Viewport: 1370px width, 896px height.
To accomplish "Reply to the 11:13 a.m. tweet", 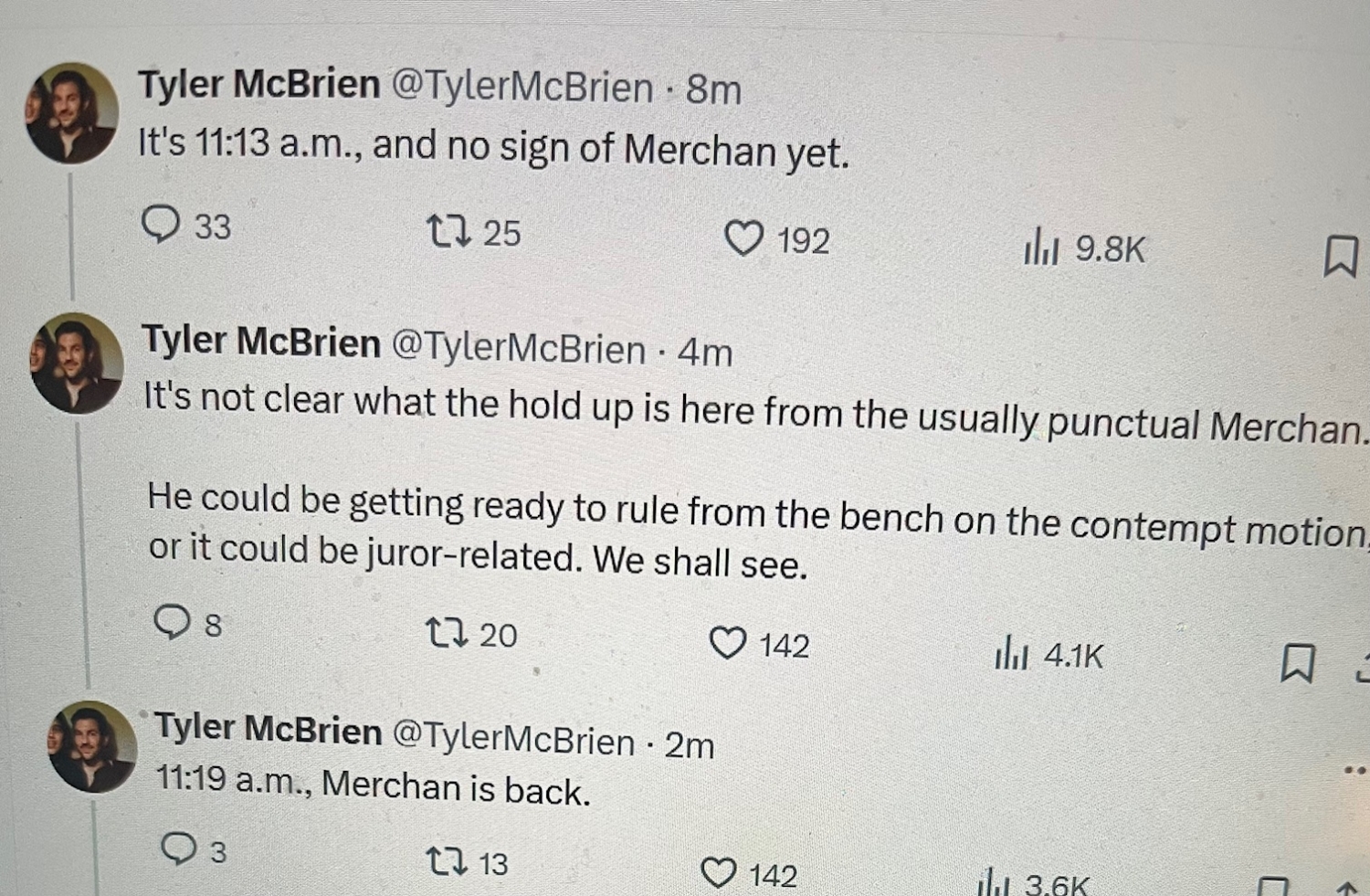I will point(161,225).
